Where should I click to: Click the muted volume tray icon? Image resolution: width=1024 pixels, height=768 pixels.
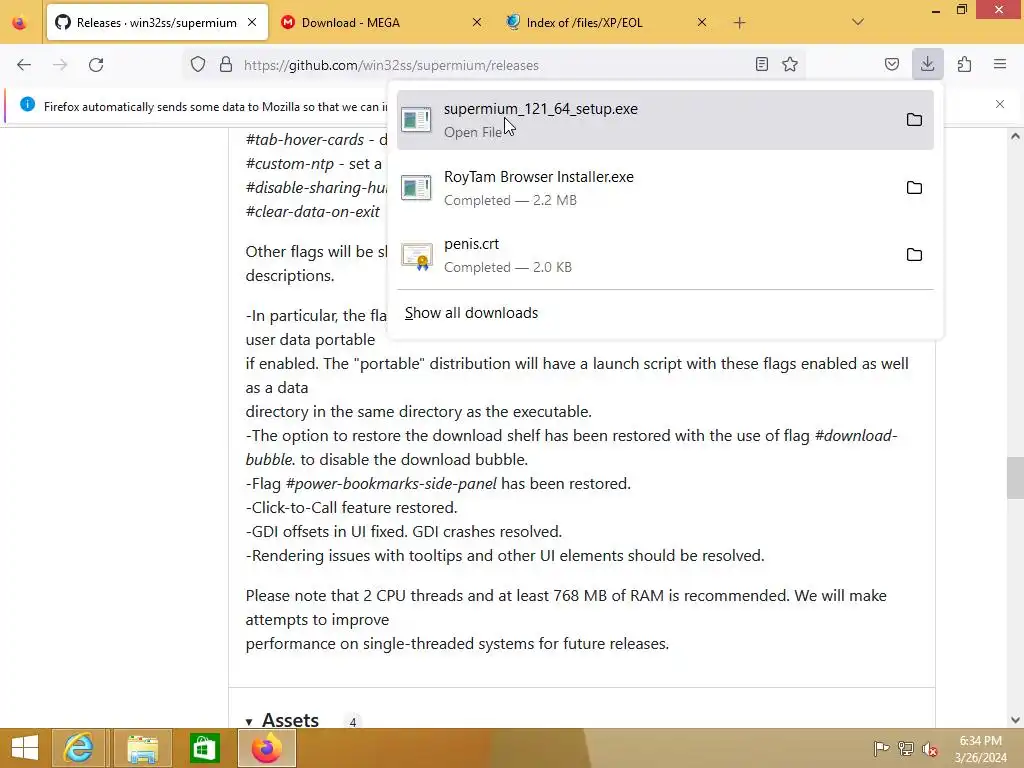pos(930,749)
